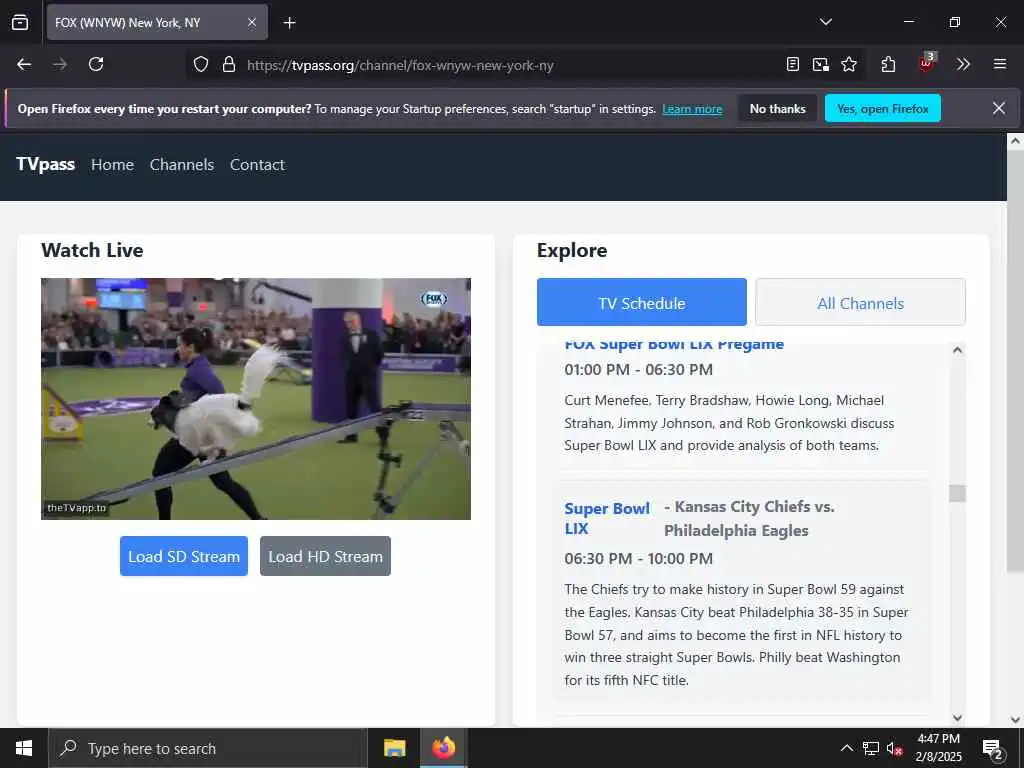Open the clock showing 4:47 PM
The width and height of the screenshot is (1024, 768).
938,748
